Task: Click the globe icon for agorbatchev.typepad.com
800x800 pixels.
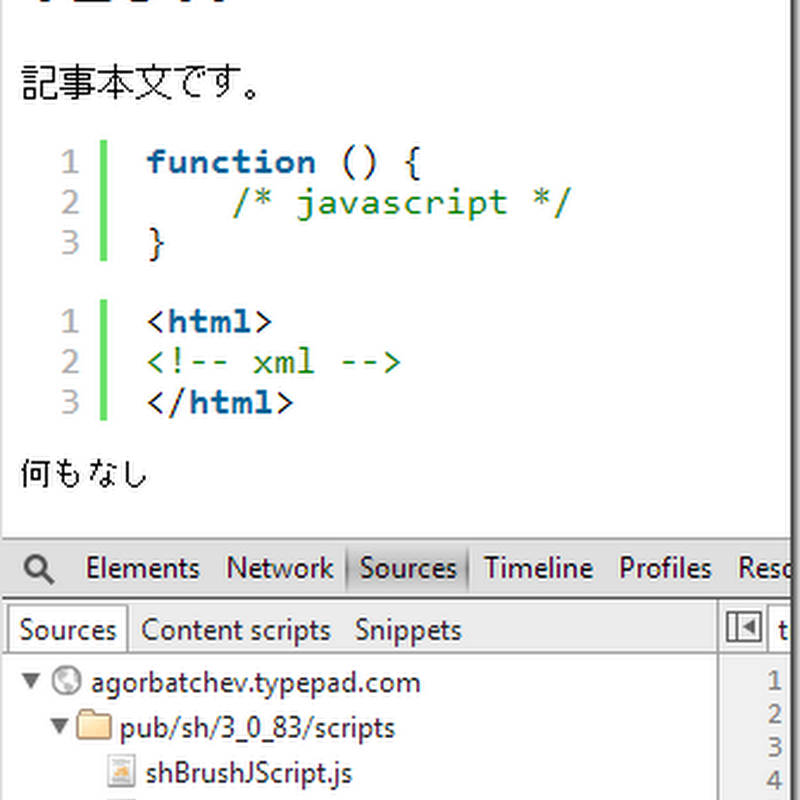Action: point(67,683)
